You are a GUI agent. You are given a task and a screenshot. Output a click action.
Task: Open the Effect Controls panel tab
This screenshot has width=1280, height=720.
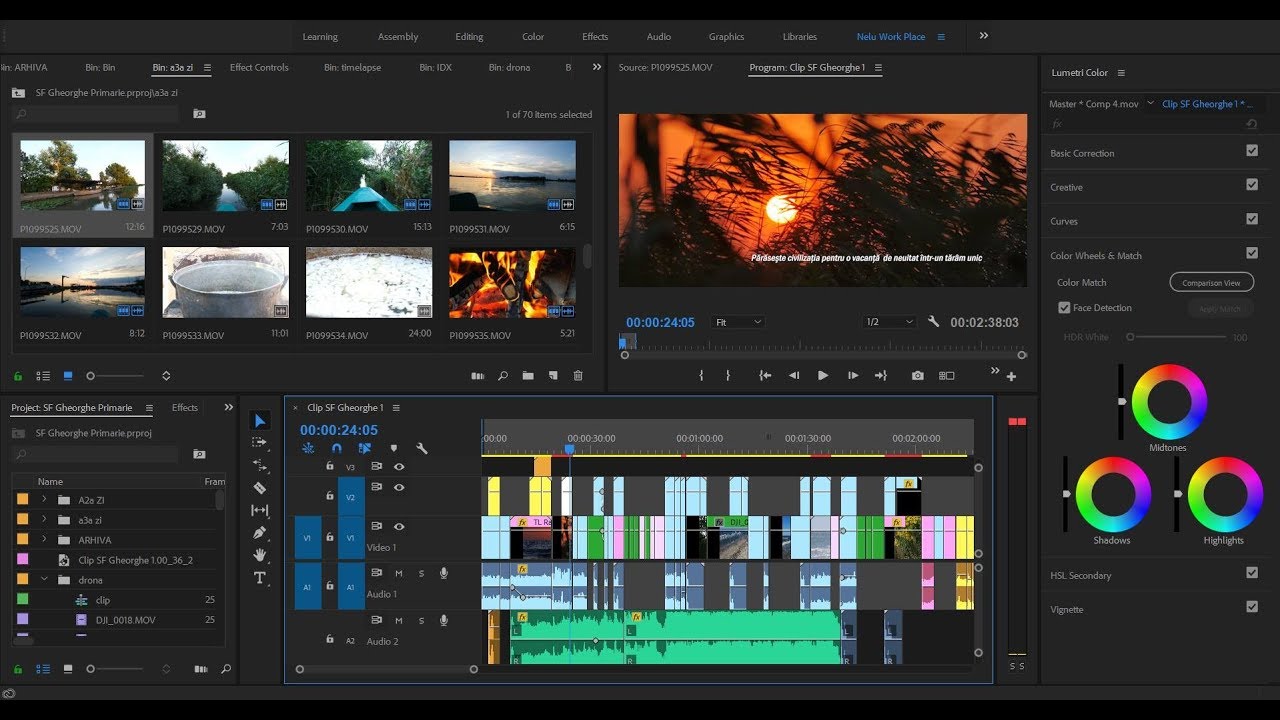[259, 68]
